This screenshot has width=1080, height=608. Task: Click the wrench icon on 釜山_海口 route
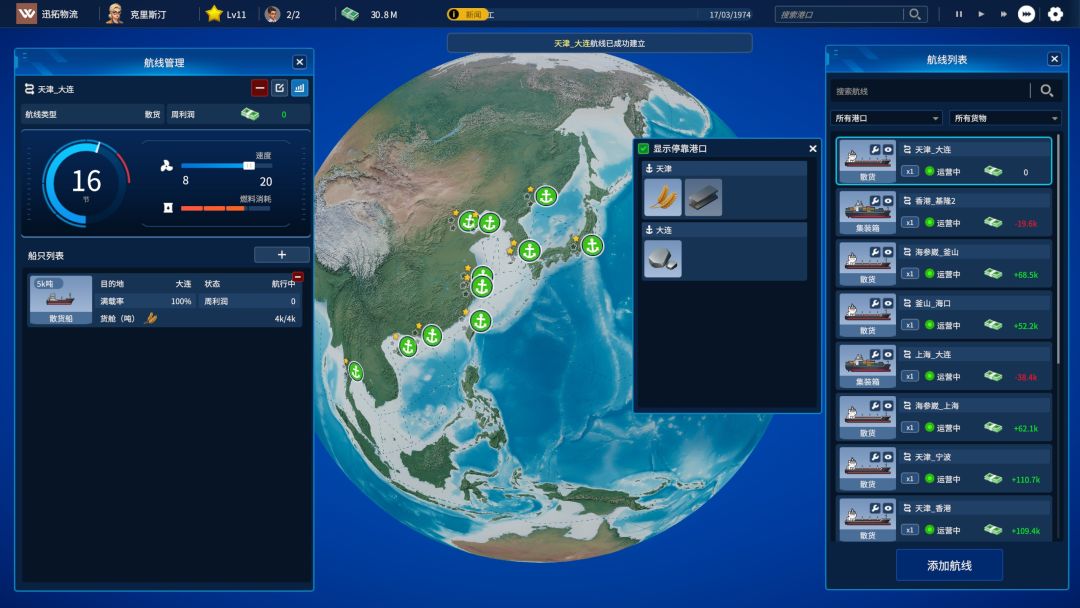click(x=875, y=303)
